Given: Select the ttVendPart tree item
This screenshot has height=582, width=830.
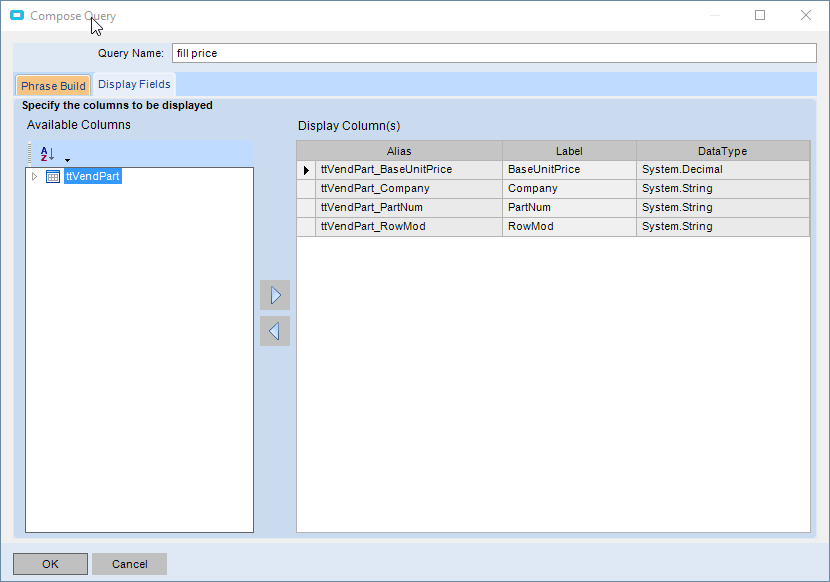Looking at the screenshot, I should click(93, 176).
